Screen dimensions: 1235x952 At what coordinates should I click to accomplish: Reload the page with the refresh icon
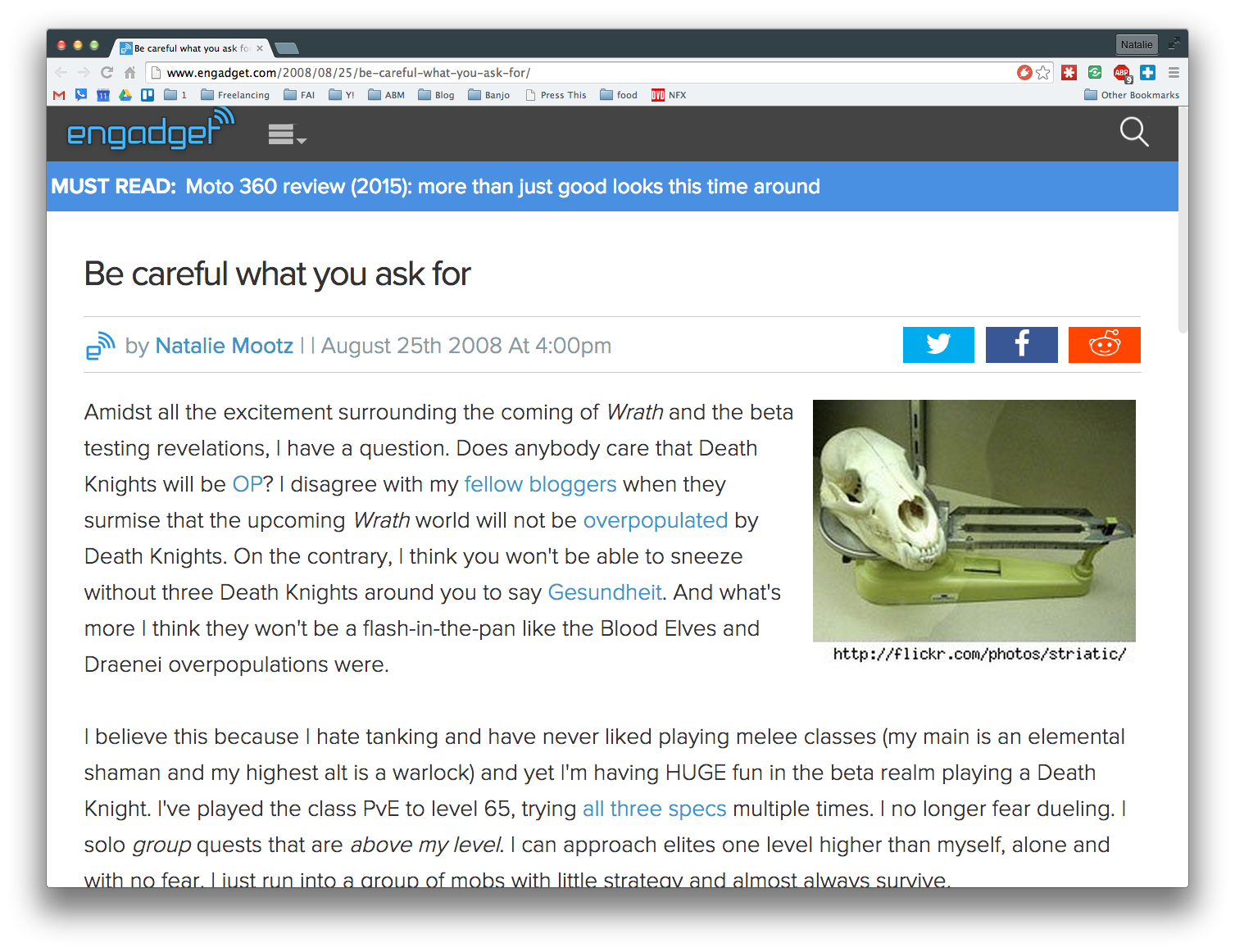pos(107,72)
